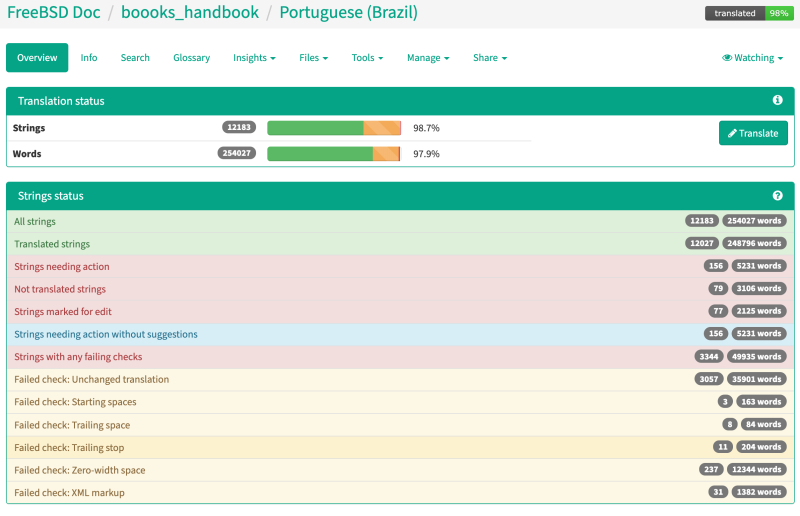Click the Words progress bar
The image size is (800, 516).
334,154
